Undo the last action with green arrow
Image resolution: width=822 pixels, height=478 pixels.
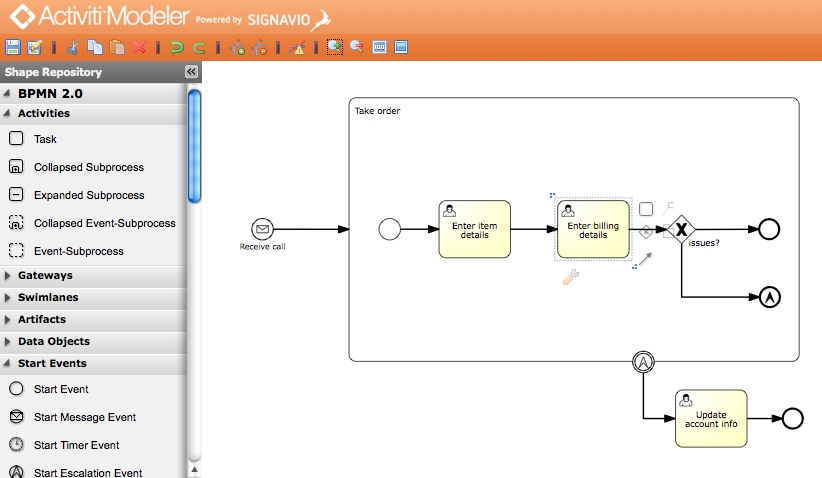click(x=177, y=47)
